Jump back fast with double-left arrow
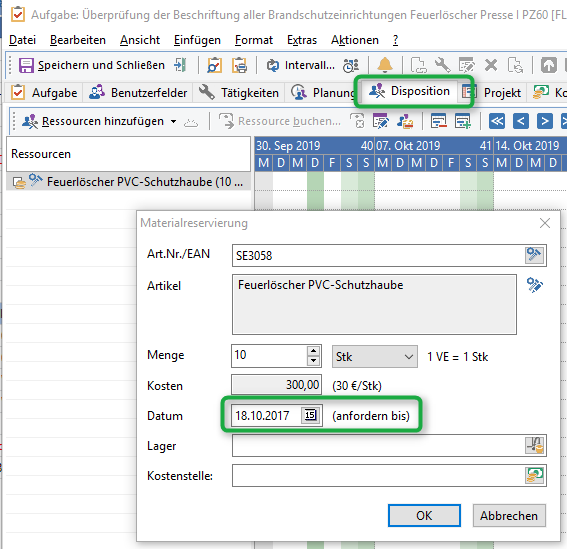Screen dimensions: 567x549 tap(497, 121)
